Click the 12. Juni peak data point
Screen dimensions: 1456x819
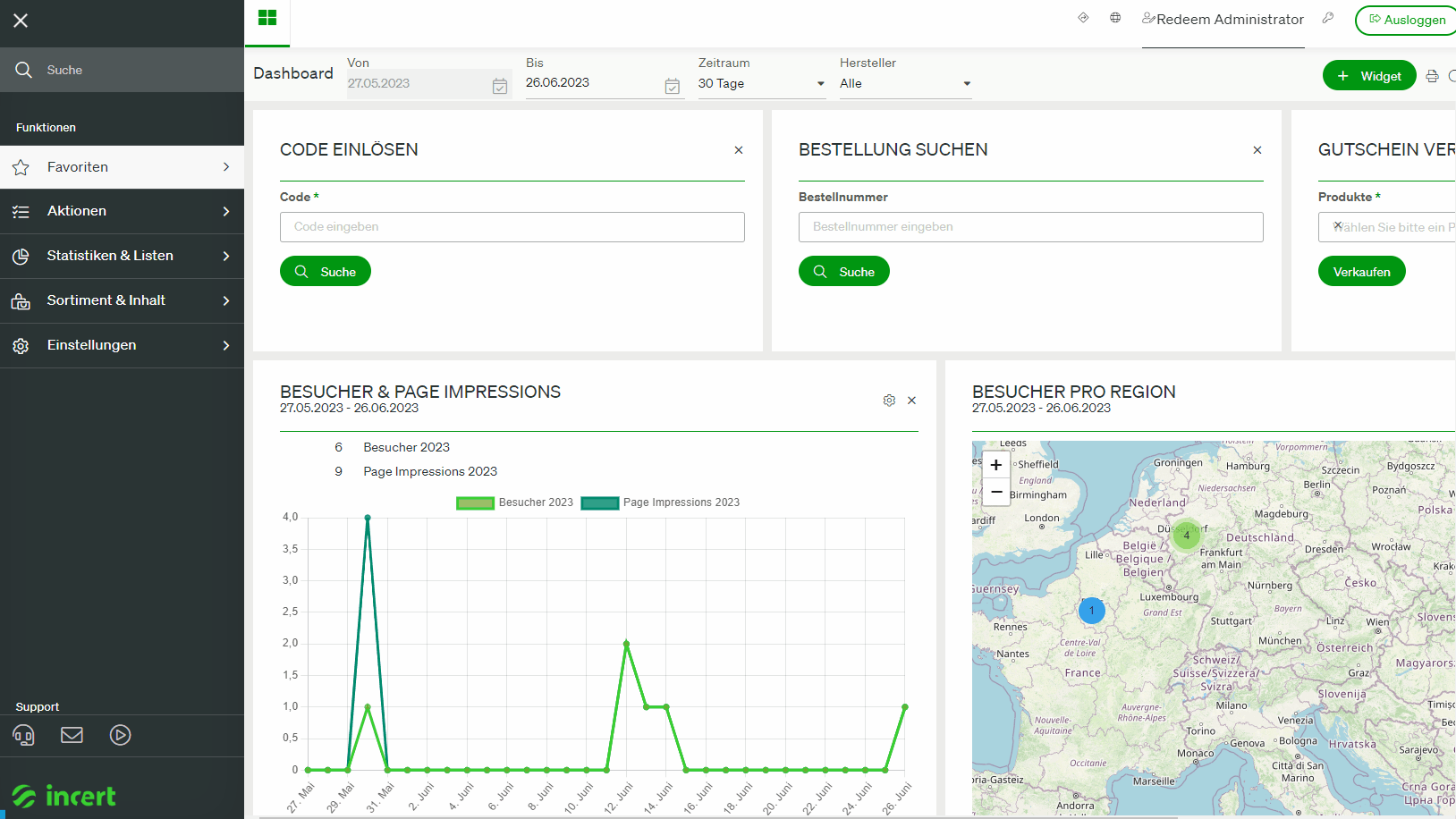point(626,643)
